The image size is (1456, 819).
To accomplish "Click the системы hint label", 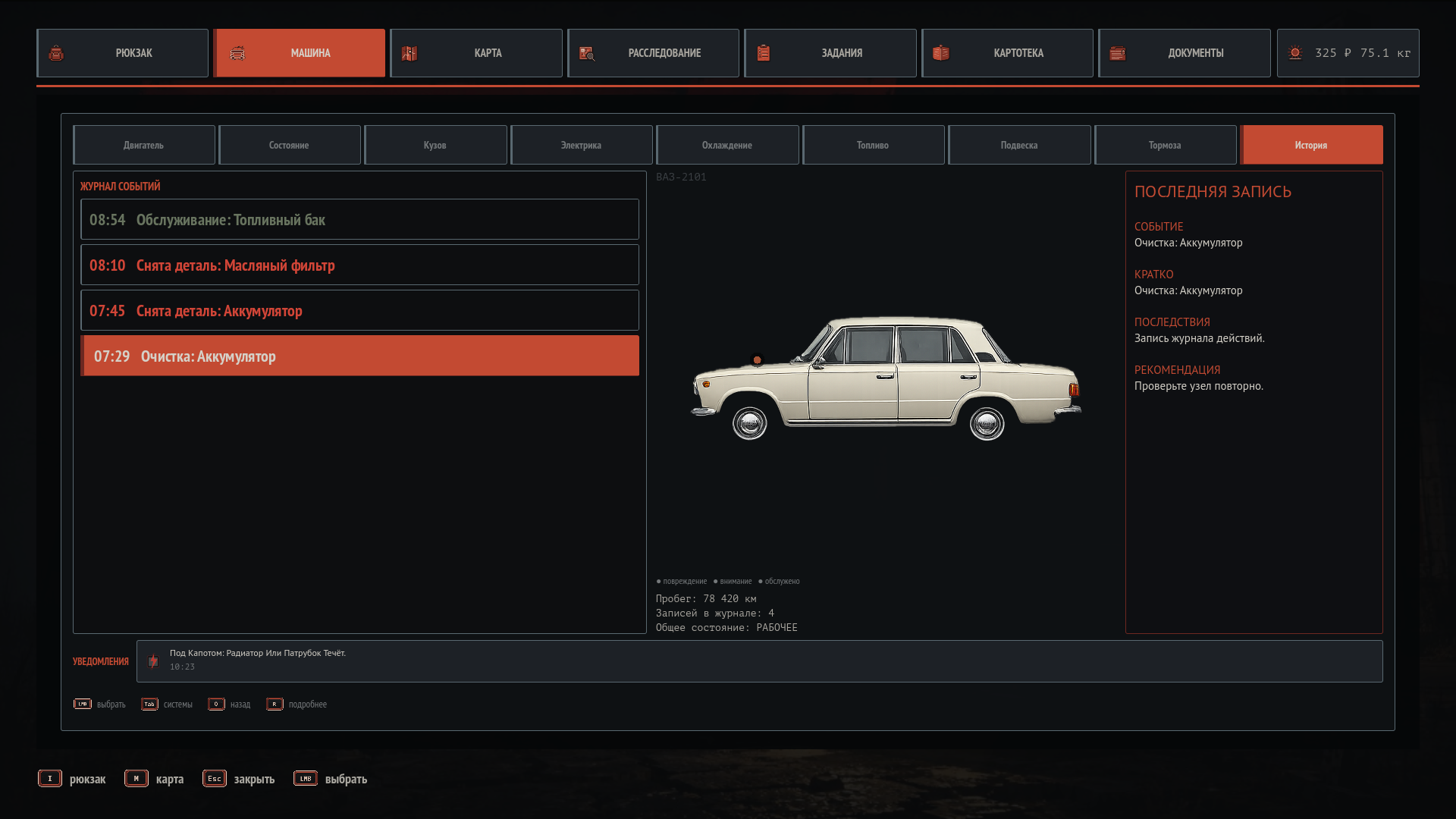I will point(178,704).
